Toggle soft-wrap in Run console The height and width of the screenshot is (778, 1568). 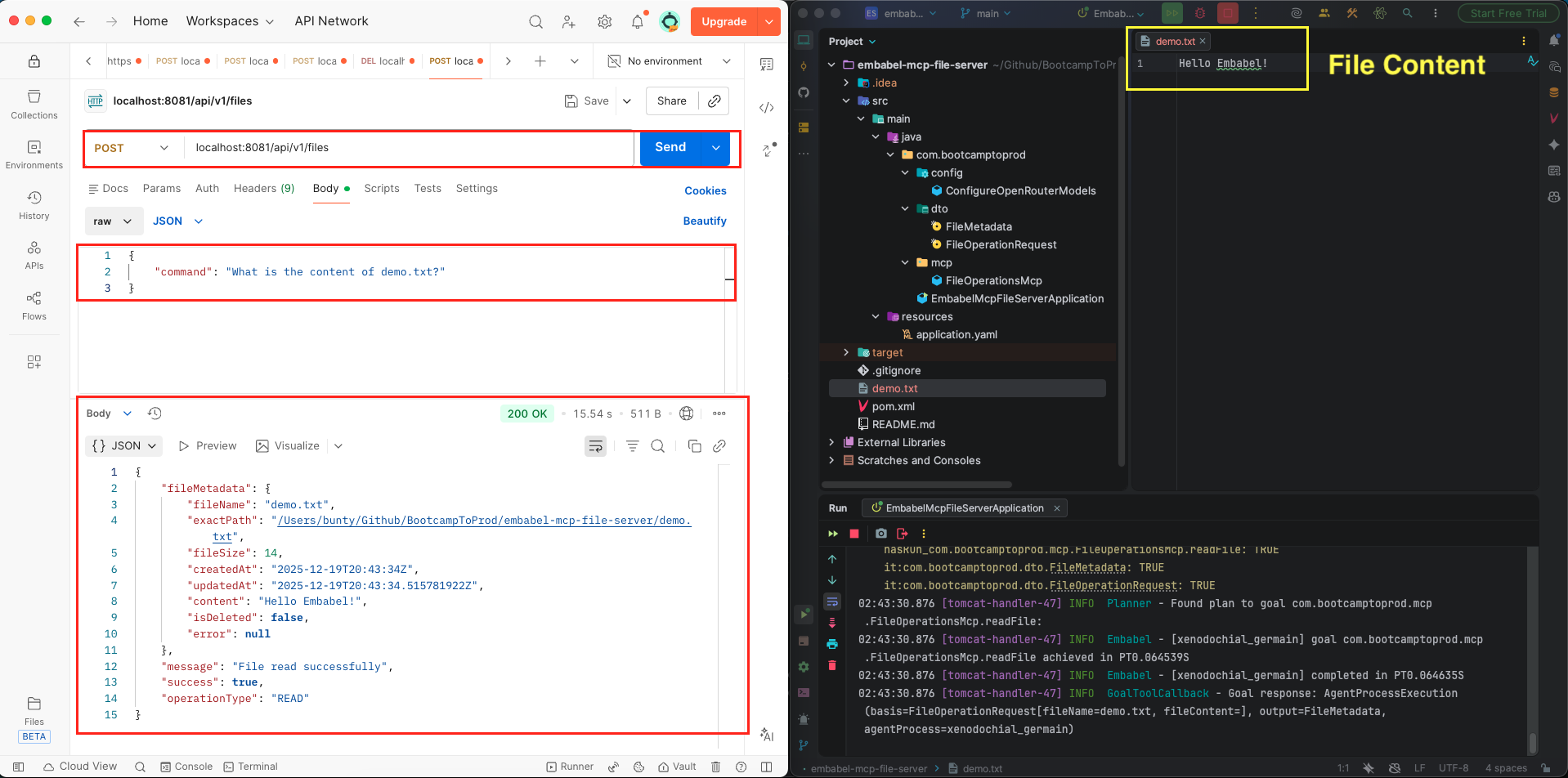pos(832,601)
